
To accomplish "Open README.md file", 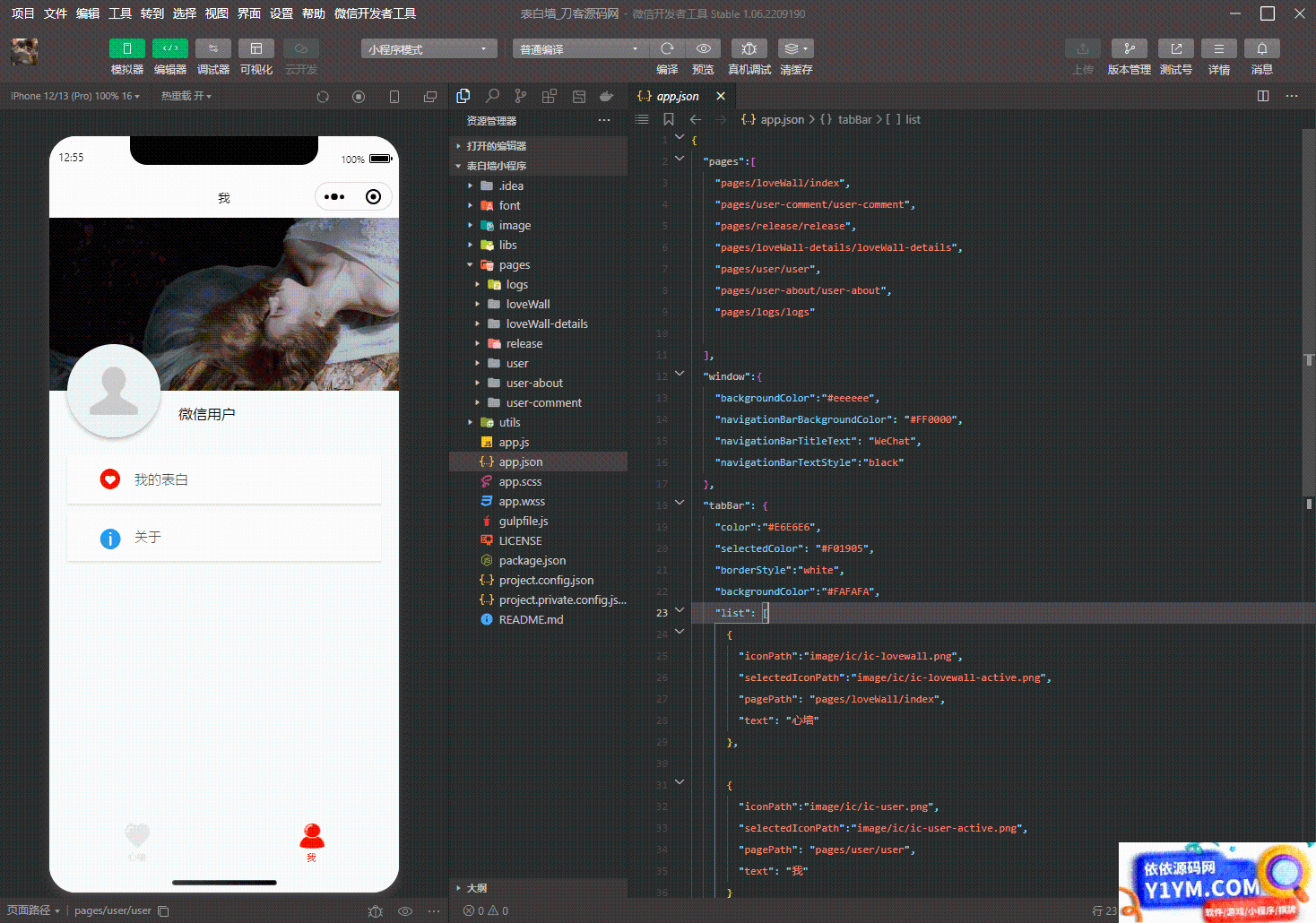I will click(538, 619).
